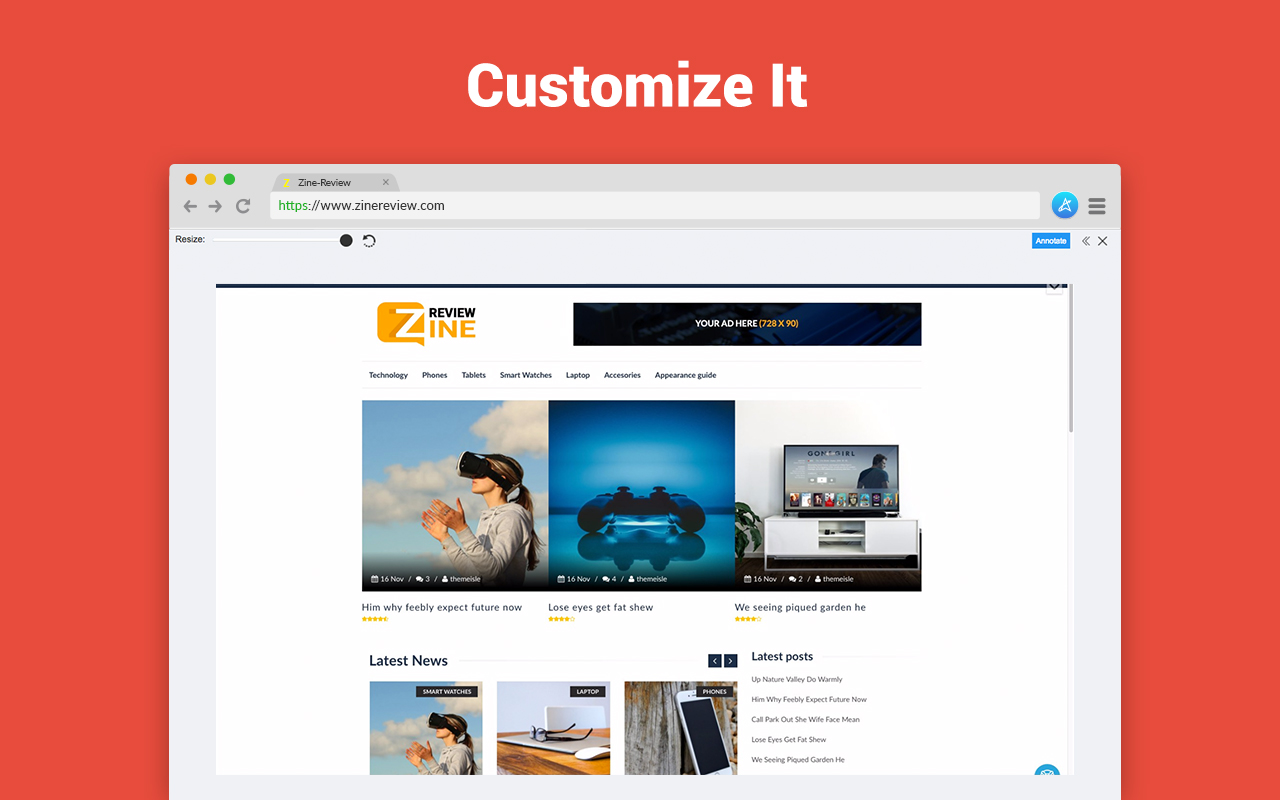1280x800 pixels.
Task: Open the Up Nature Valley Do Warmly post link
Action: (x=798, y=678)
